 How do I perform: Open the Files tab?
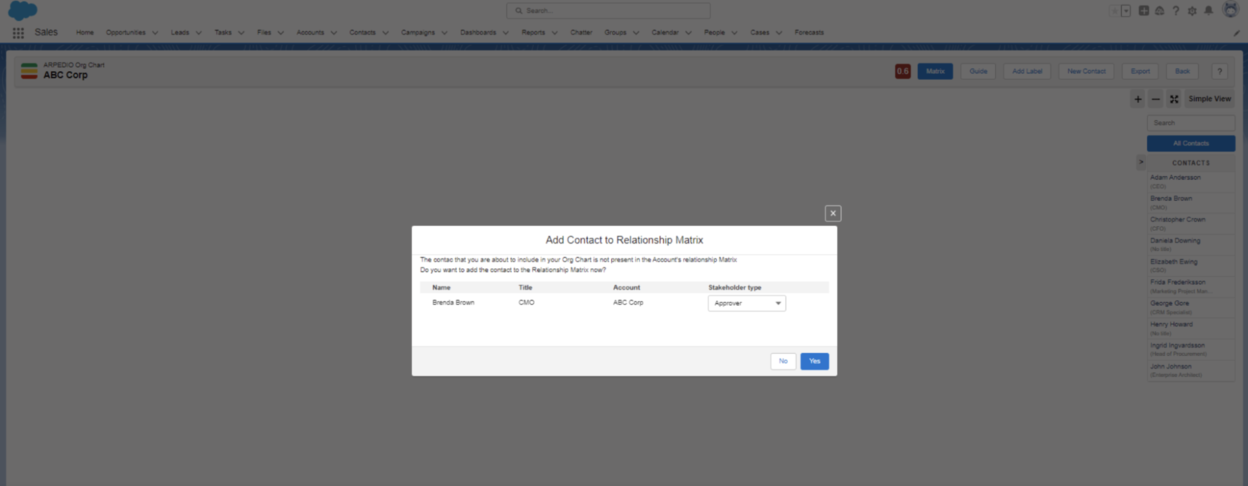[x=264, y=32]
